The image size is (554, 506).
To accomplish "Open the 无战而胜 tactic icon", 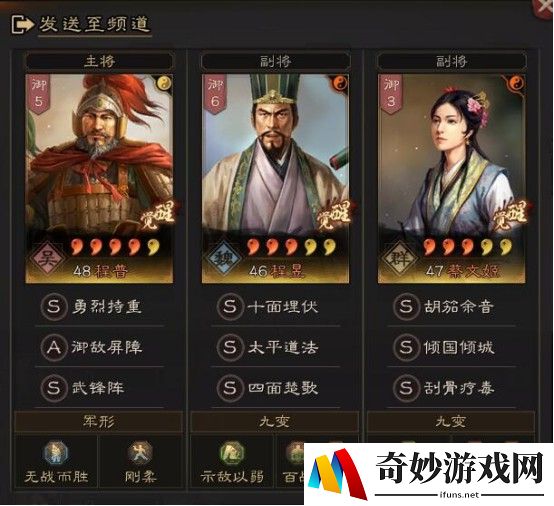I will pos(56,452).
